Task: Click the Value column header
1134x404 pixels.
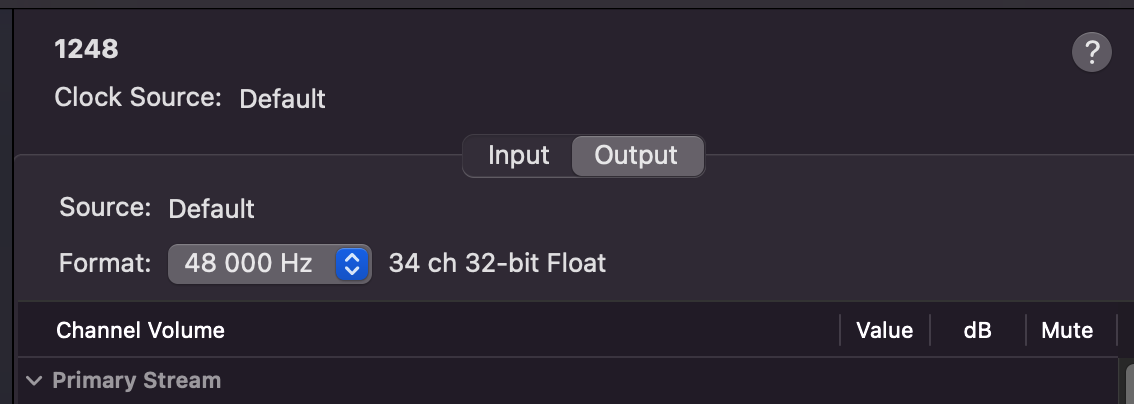Action: click(x=884, y=330)
